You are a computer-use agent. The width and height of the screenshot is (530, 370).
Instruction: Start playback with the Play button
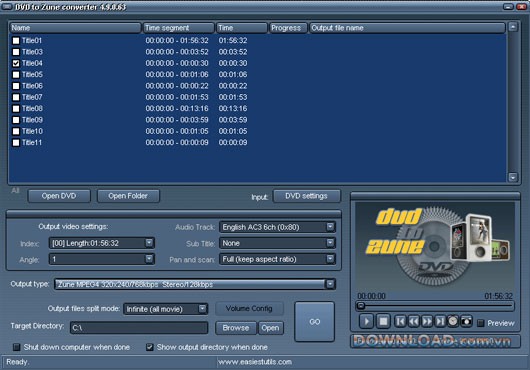point(366,321)
